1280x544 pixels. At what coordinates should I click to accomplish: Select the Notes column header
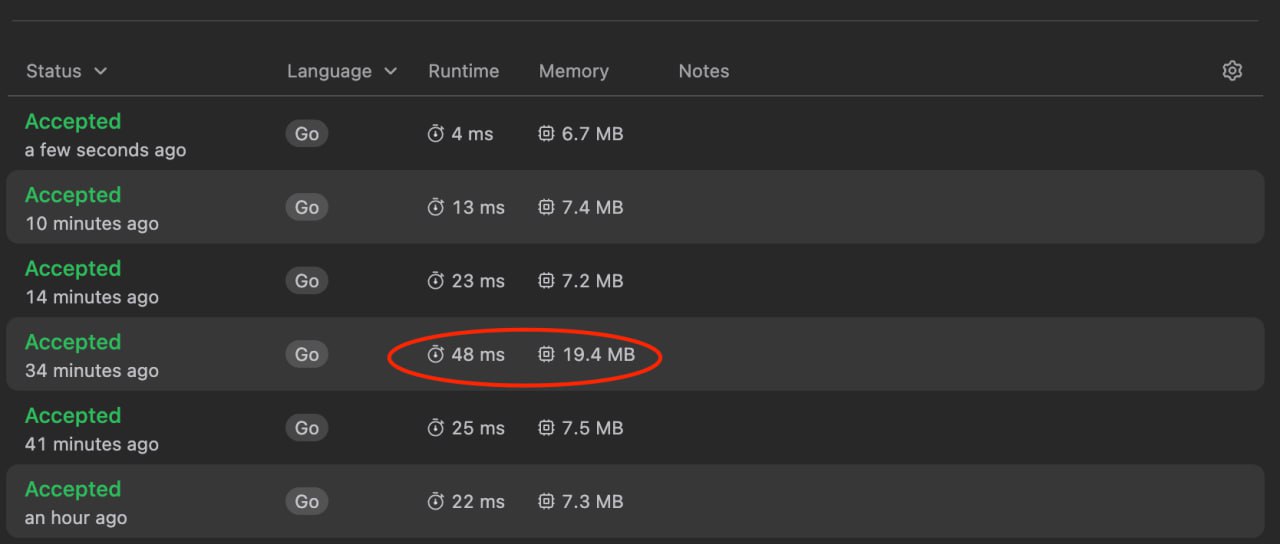[x=704, y=71]
